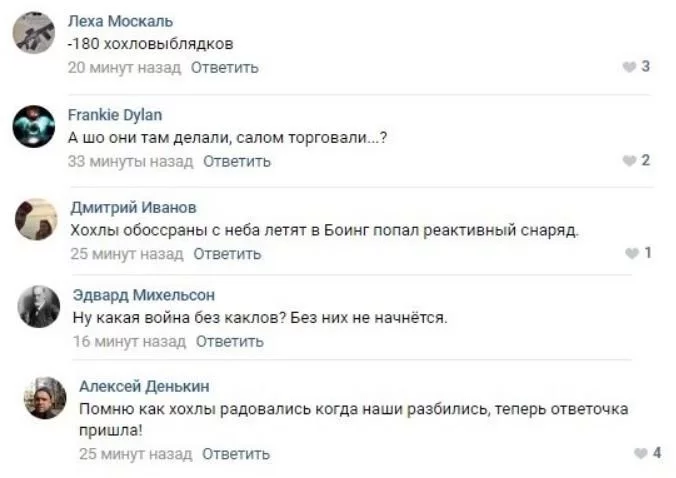The height and width of the screenshot is (478, 676).
Task: Click Frankie Dylan's round avatar picture
Action: 33,127
